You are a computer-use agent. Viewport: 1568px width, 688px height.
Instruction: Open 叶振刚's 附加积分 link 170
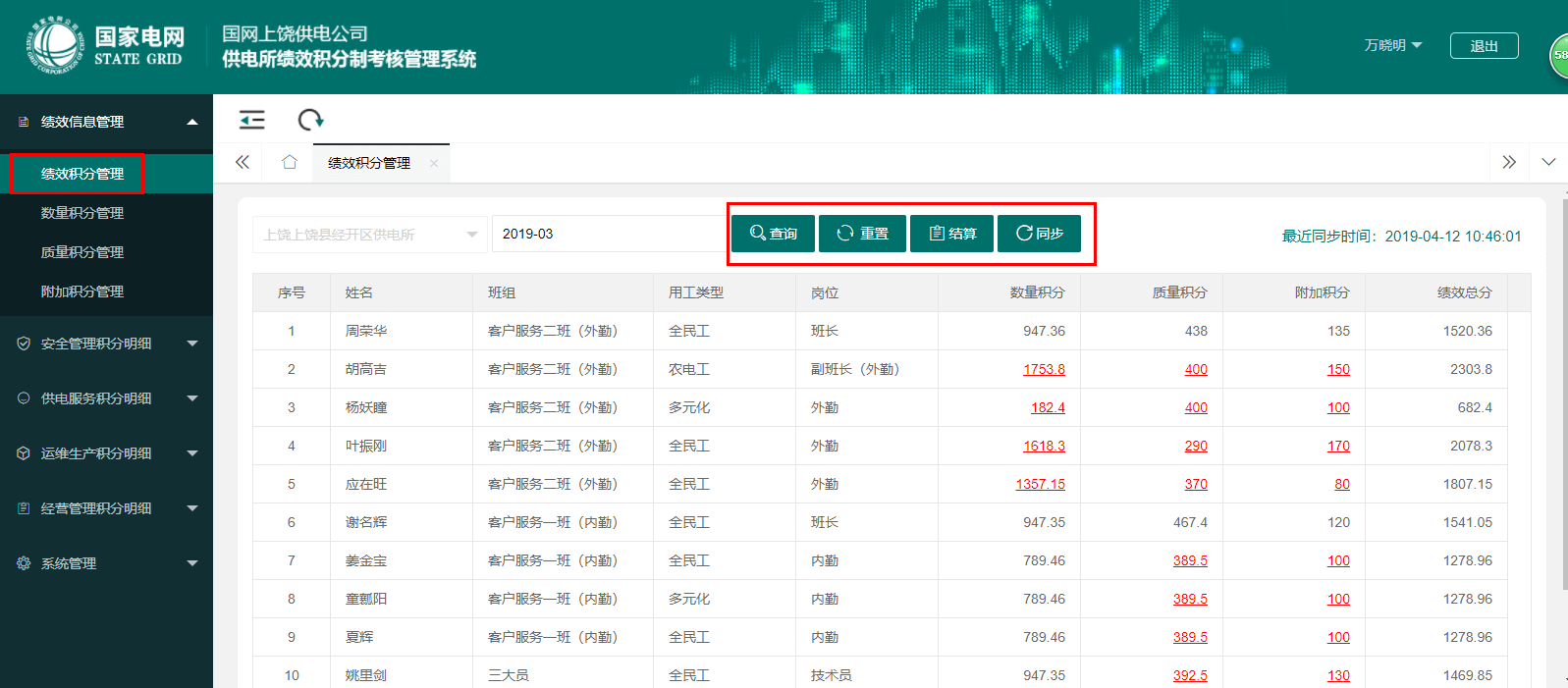(x=1338, y=446)
